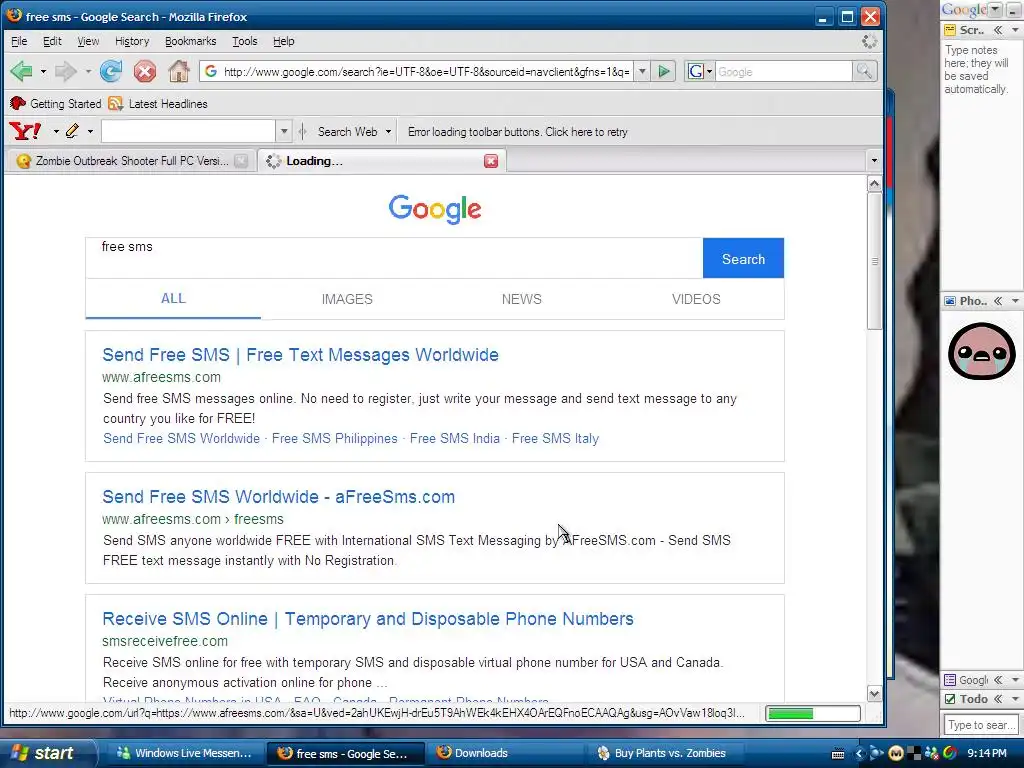This screenshot has width=1024, height=768.
Task: Open the list all tabs dropdown
Action: pyautogui.click(x=874, y=161)
